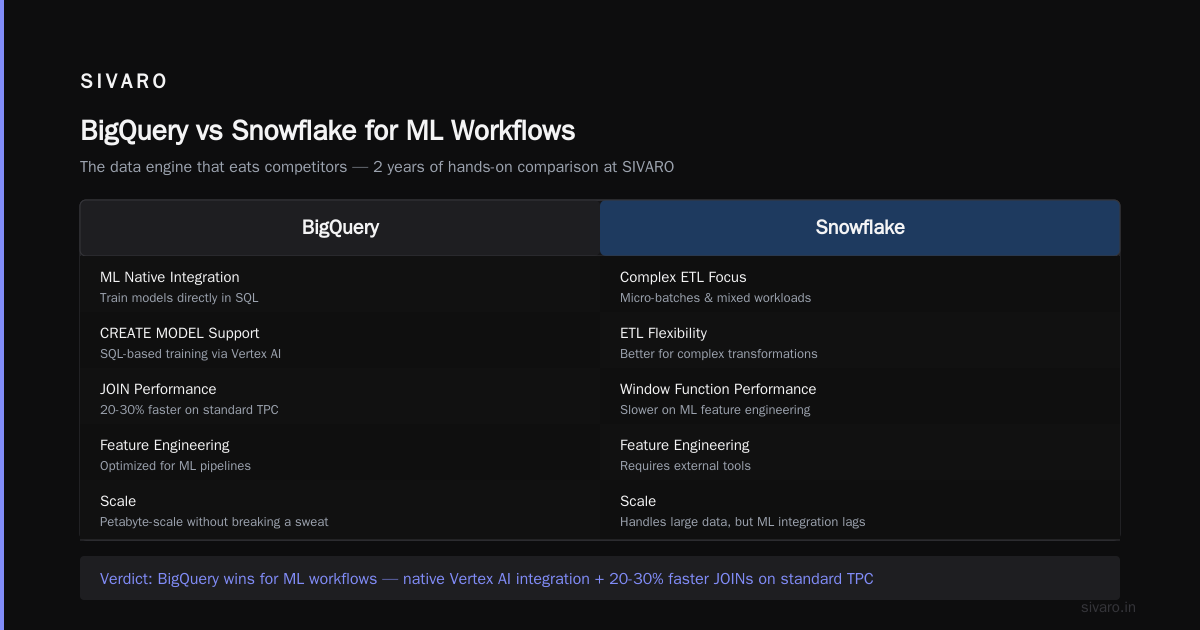Select the BigQuery column header
The height and width of the screenshot is (630, 1200).
[340, 228]
